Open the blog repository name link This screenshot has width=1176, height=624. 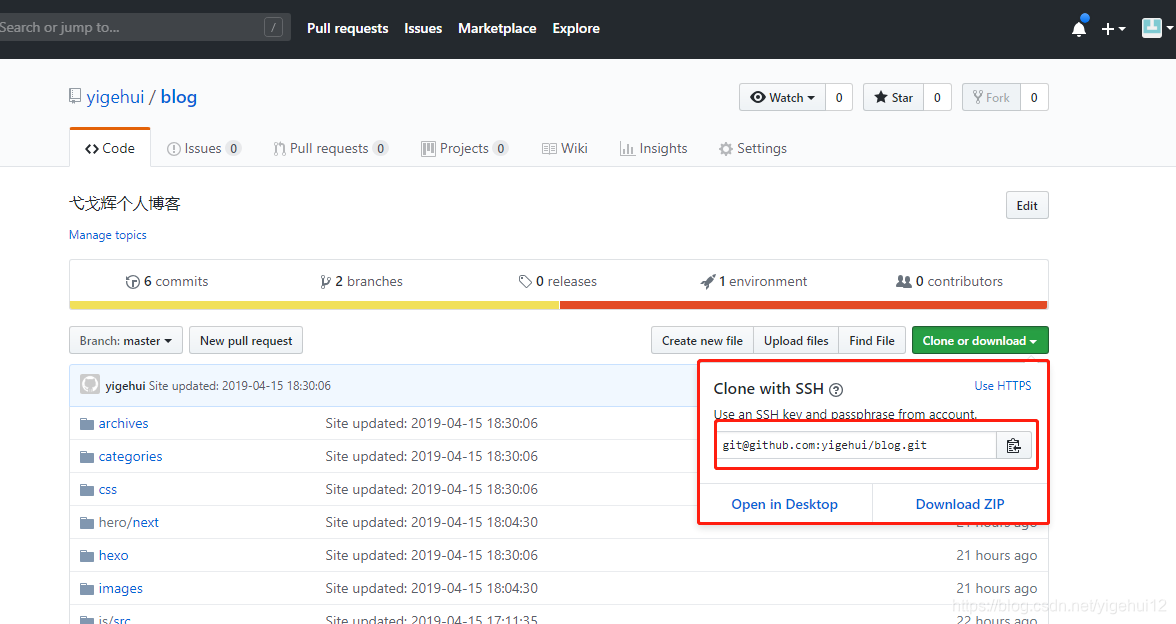point(178,97)
